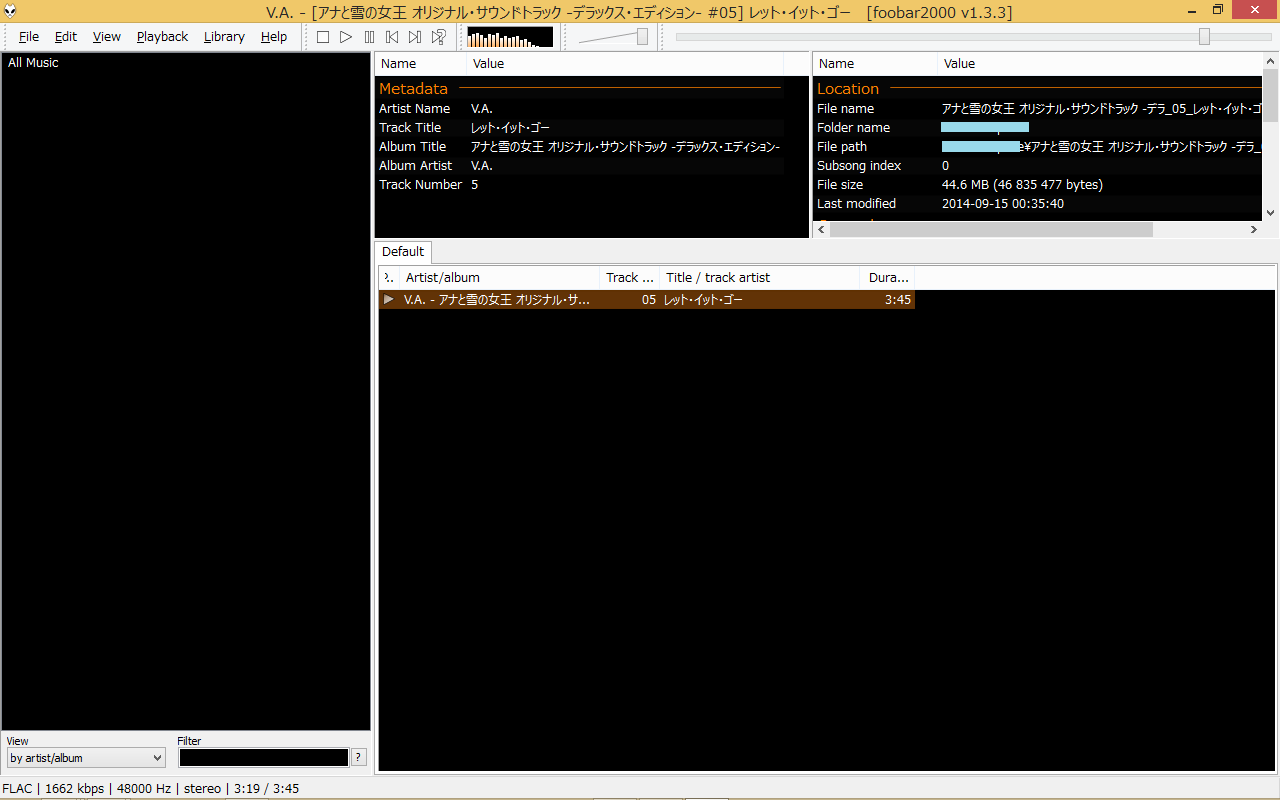Click the filter help '?' button
1280x800 pixels.
point(359,758)
